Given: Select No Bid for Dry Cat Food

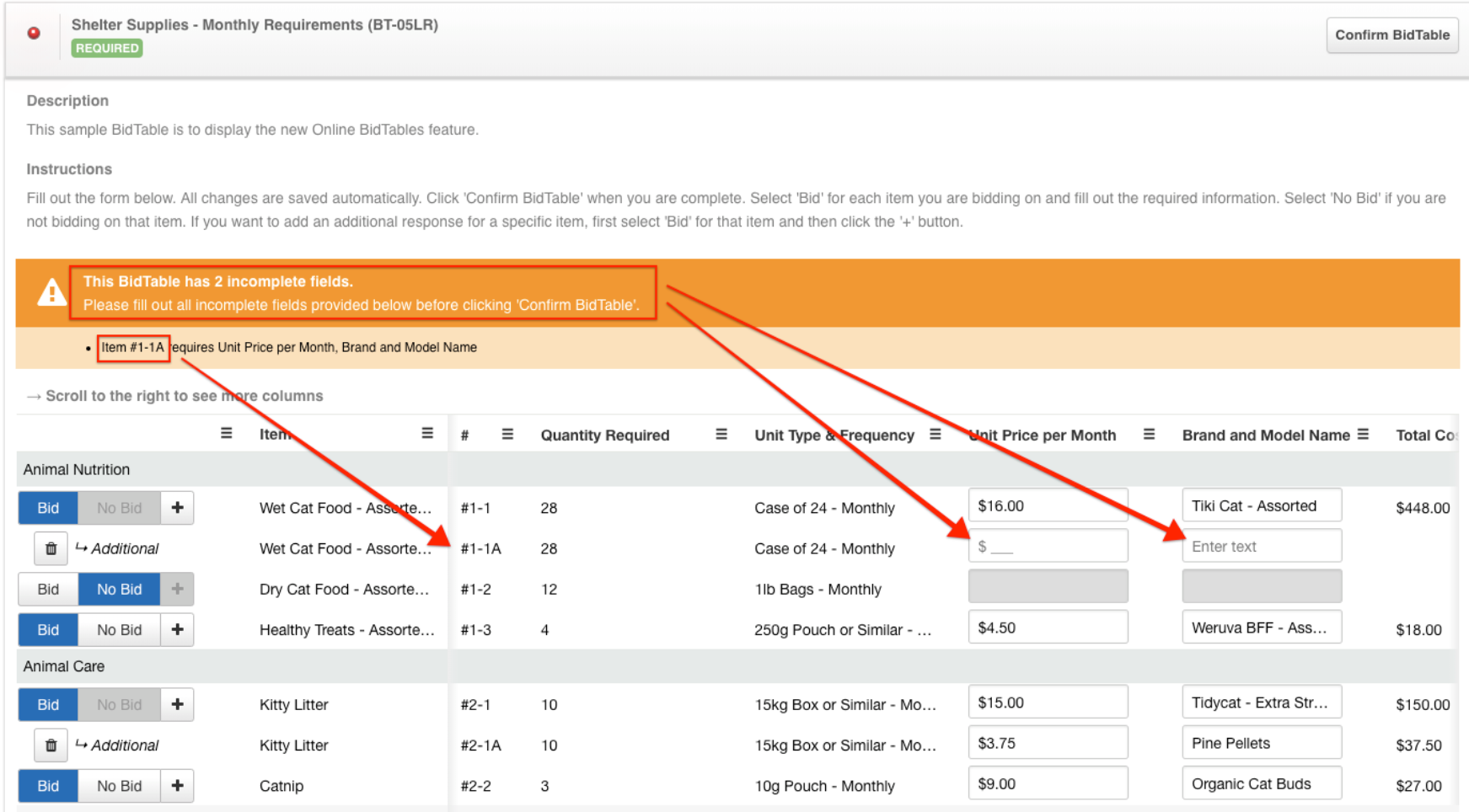Looking at the screenshot, I should tap(119, 589).
